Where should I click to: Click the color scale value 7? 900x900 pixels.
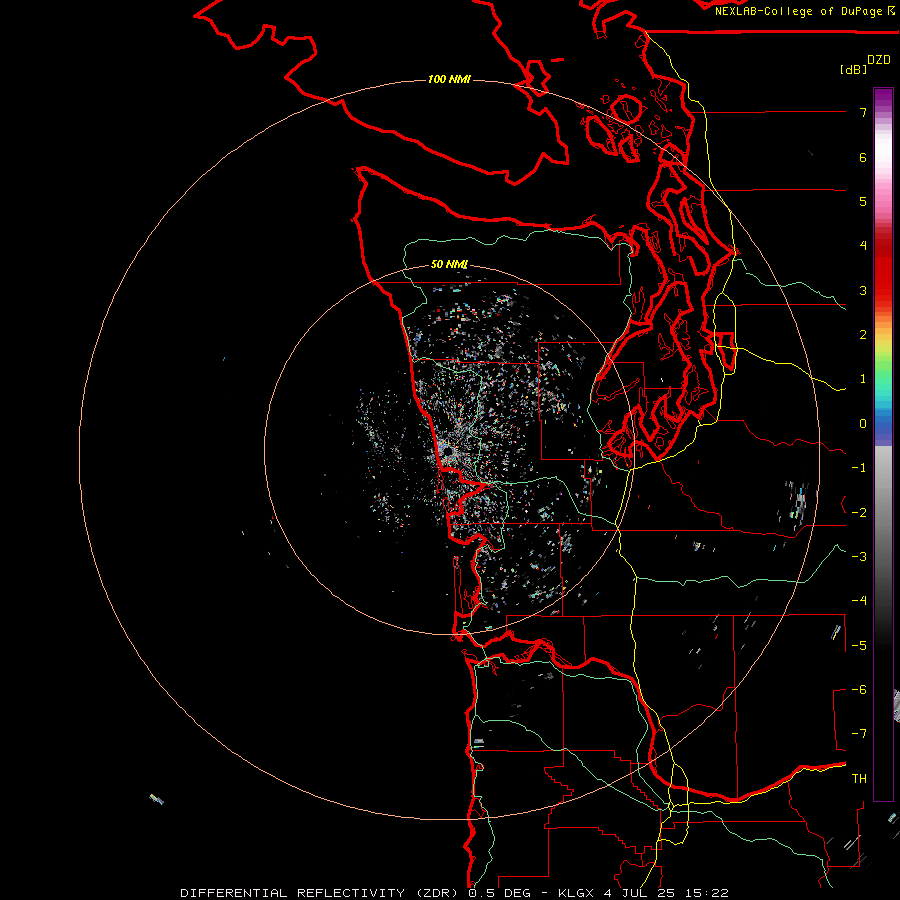click(x=863, y=112)
